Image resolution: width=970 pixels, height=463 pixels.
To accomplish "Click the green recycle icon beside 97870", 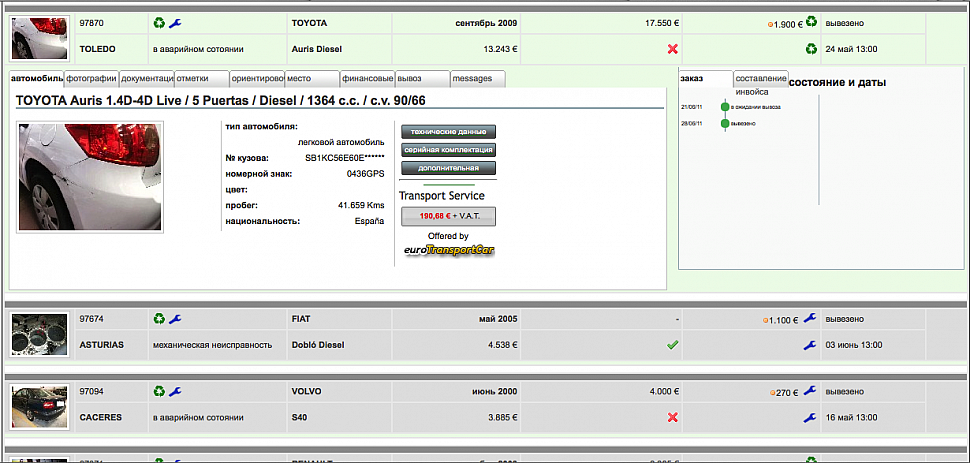I will click(160, 24).
